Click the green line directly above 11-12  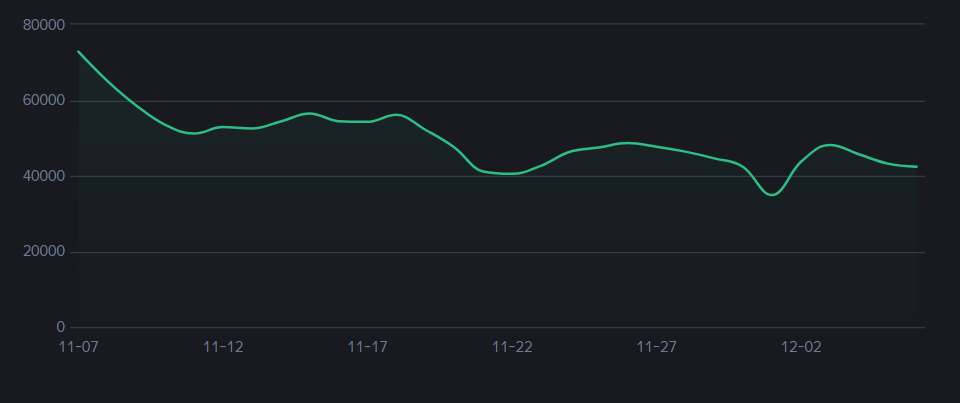(223, 127)
